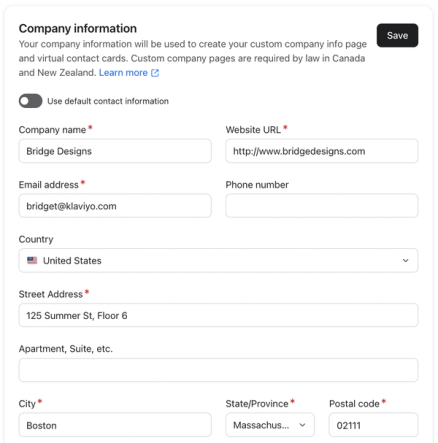Click the Street Address label

click(x=51, y=294)
